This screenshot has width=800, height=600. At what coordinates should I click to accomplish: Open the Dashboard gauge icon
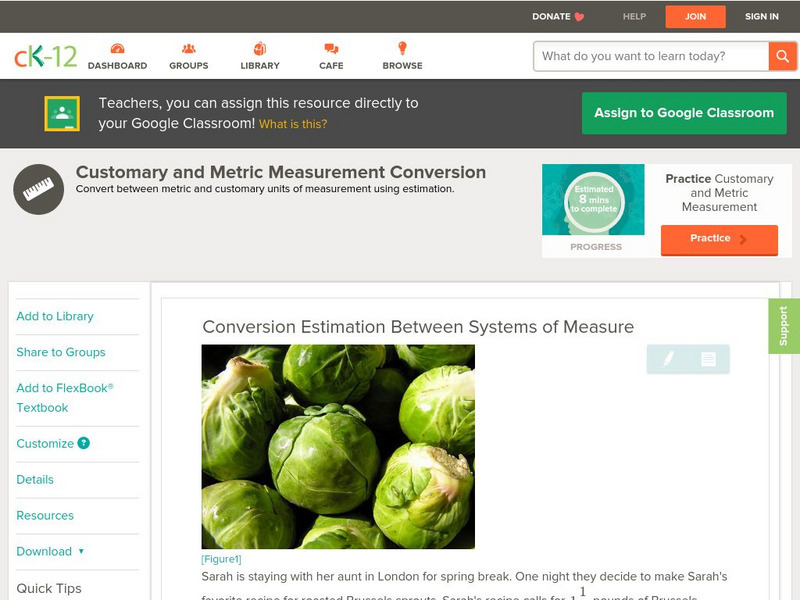tap(117, 48)
